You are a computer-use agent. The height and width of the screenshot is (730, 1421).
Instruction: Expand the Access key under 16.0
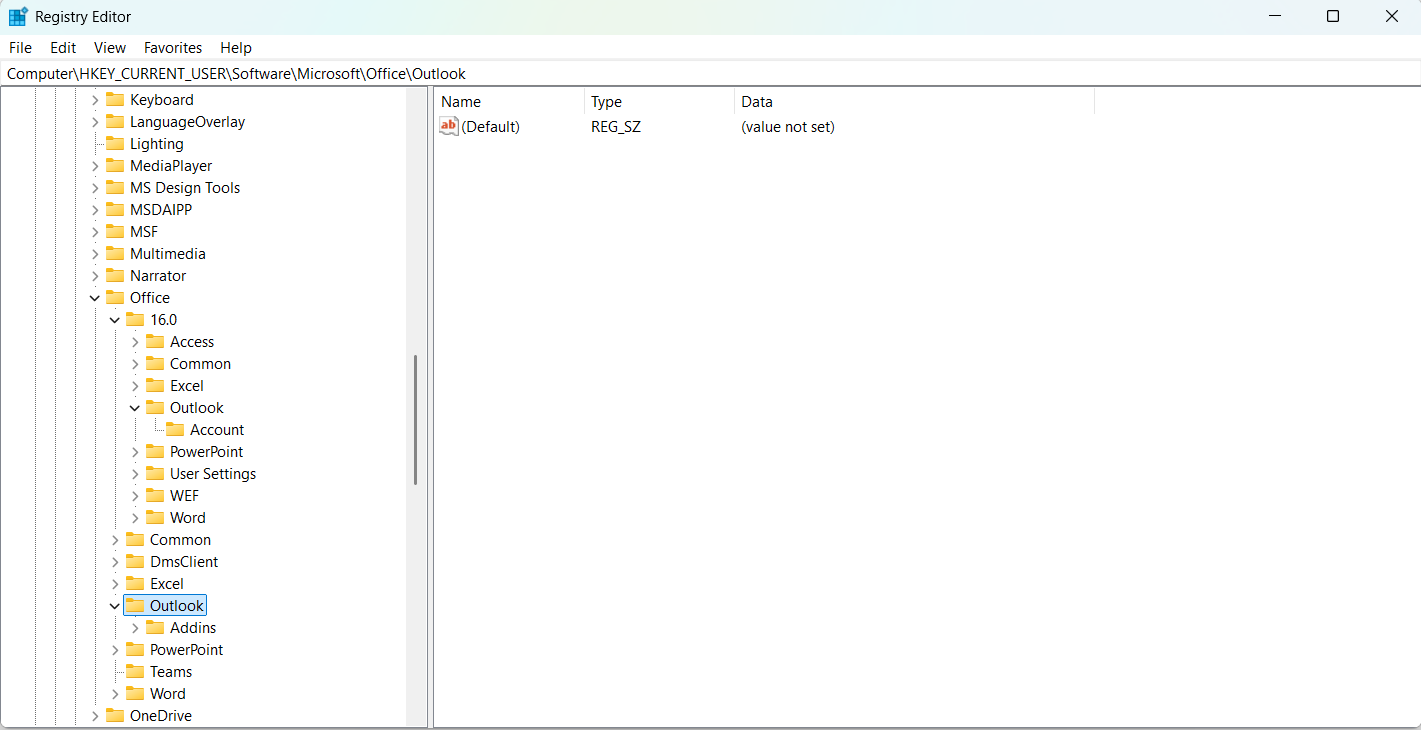coord(134,341)
